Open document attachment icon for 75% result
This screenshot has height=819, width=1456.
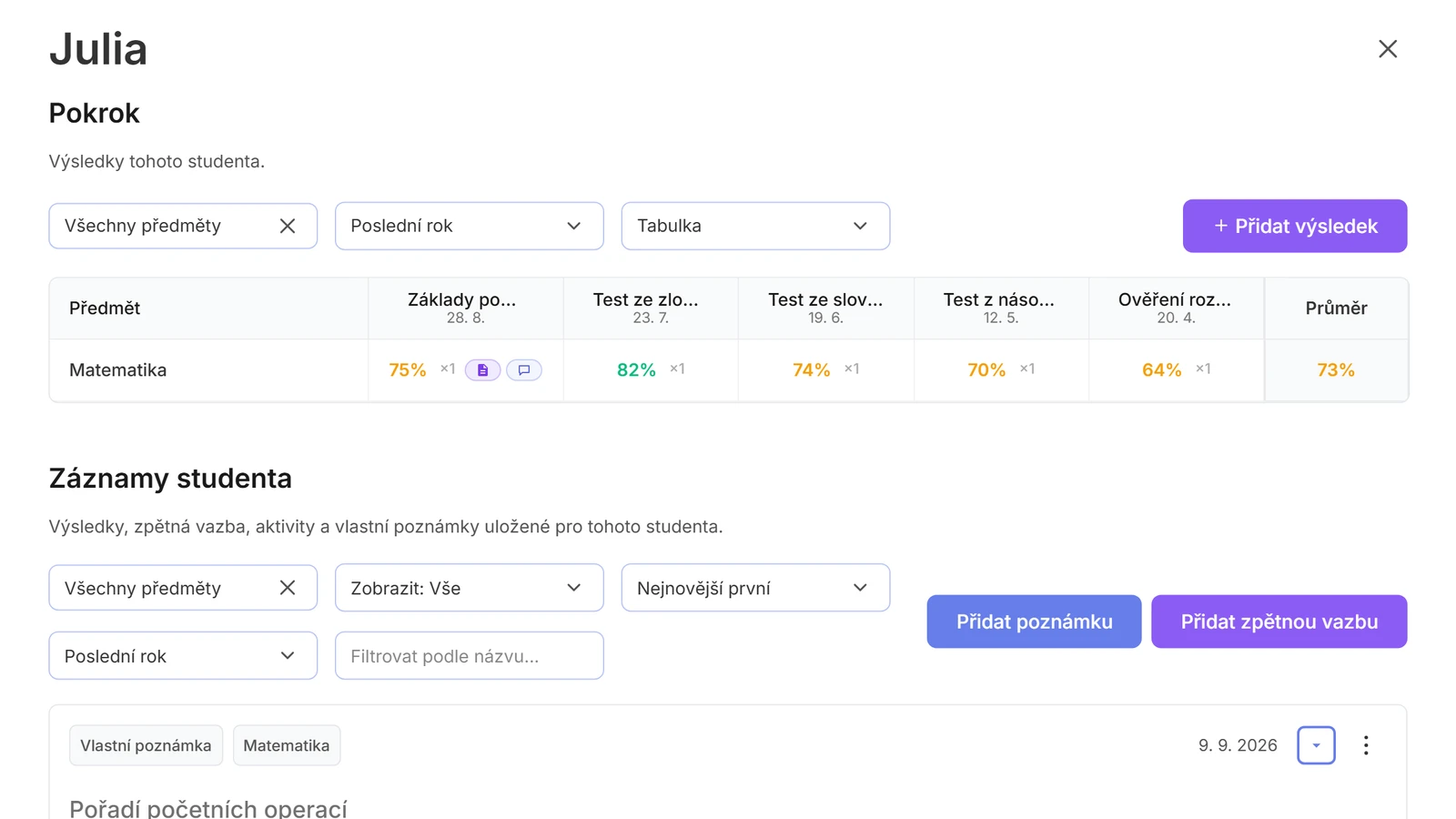(x=482, y=369)
